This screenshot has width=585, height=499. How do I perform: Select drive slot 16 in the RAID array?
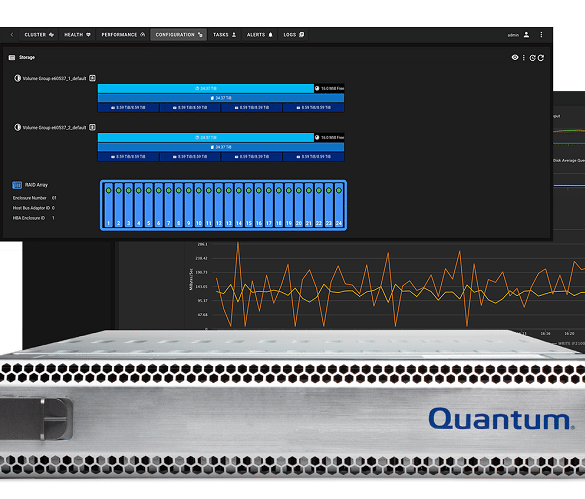[259, 205]
